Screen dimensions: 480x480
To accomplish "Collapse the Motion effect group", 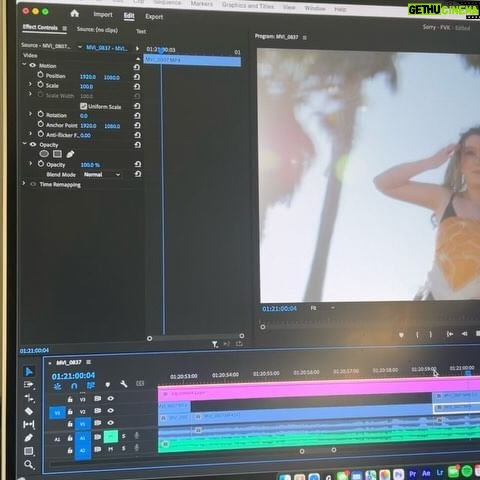I will point(24,65).
